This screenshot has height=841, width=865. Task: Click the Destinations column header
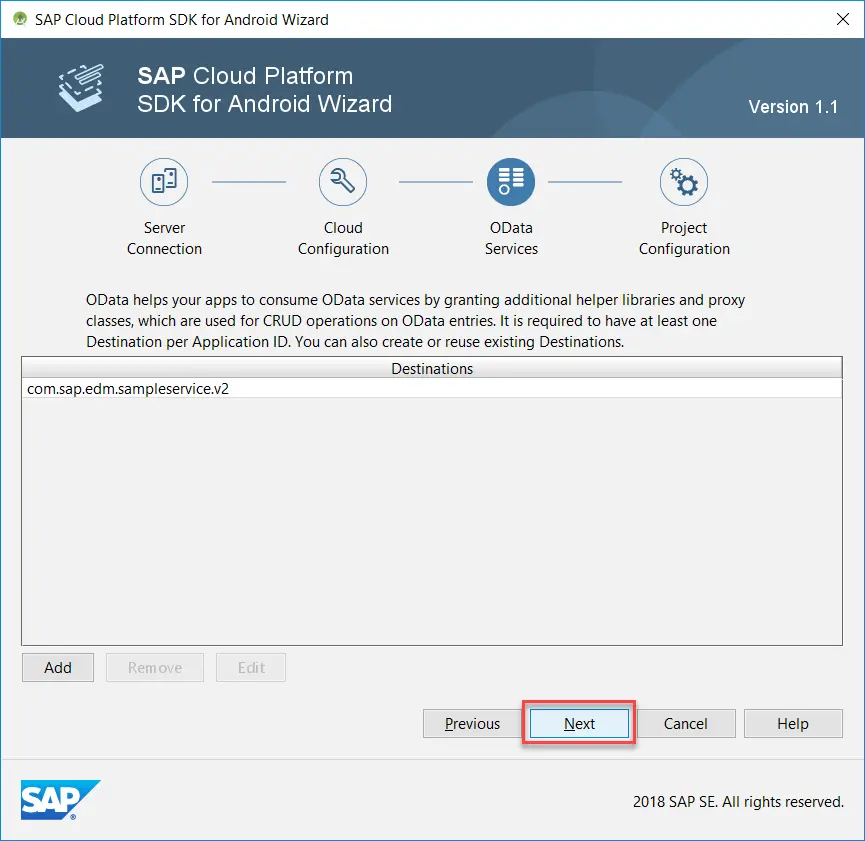[432, 368]
